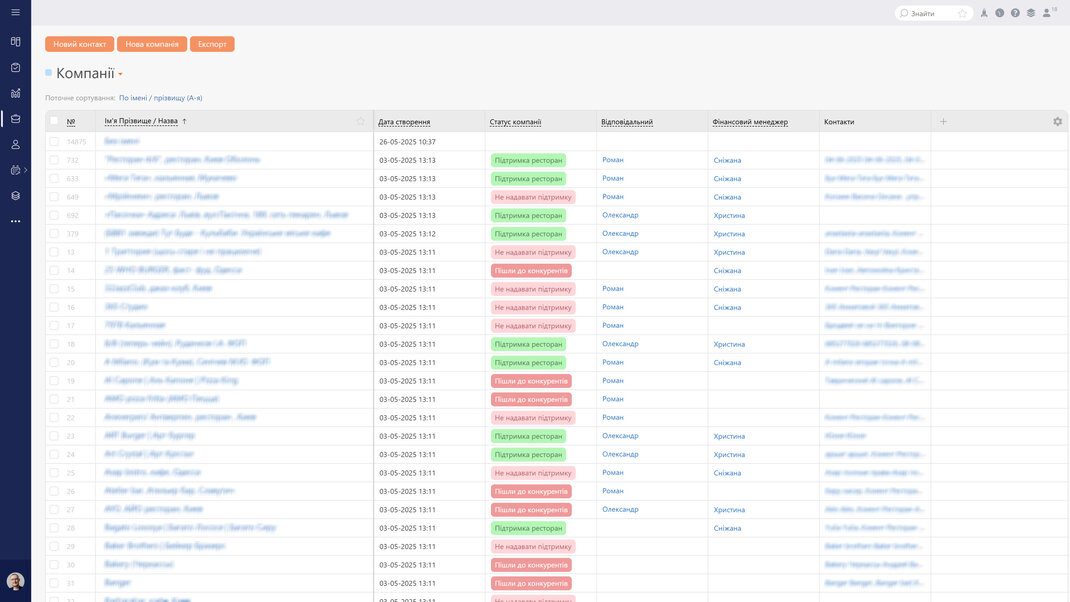Click the Новий контакт button

click(79, 44)
